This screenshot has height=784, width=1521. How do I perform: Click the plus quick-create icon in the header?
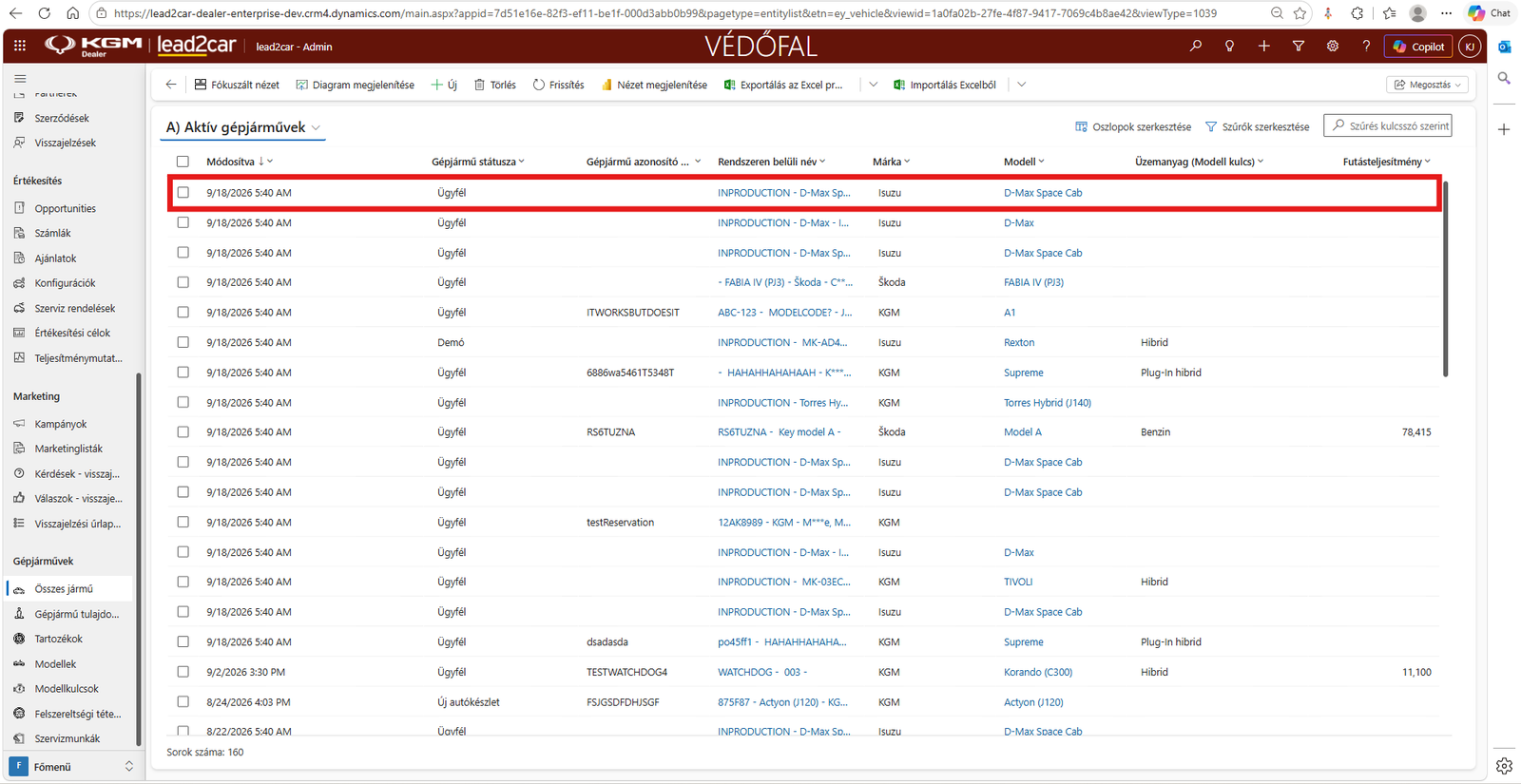pos(1263,46)
